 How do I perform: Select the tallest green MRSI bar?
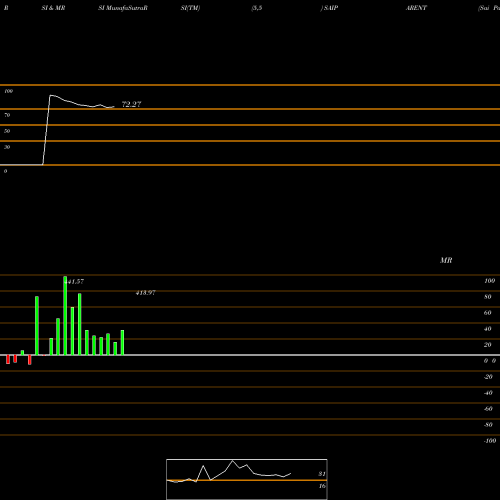pos(65,315)
